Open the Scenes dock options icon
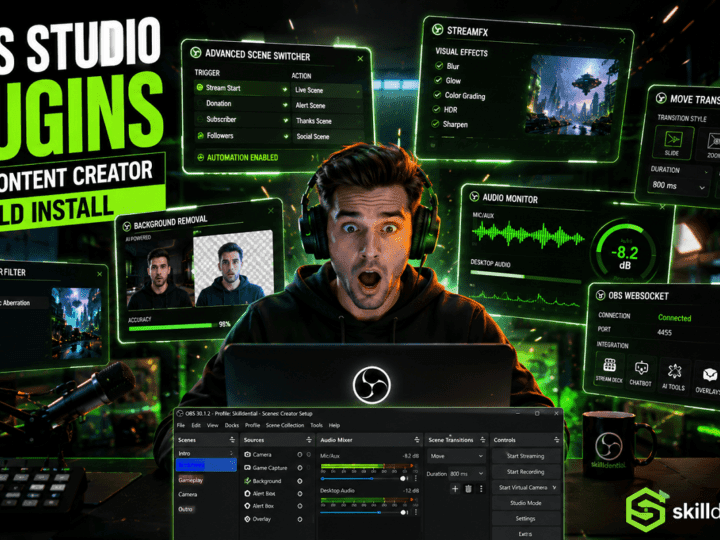 [x=232, y=440]
